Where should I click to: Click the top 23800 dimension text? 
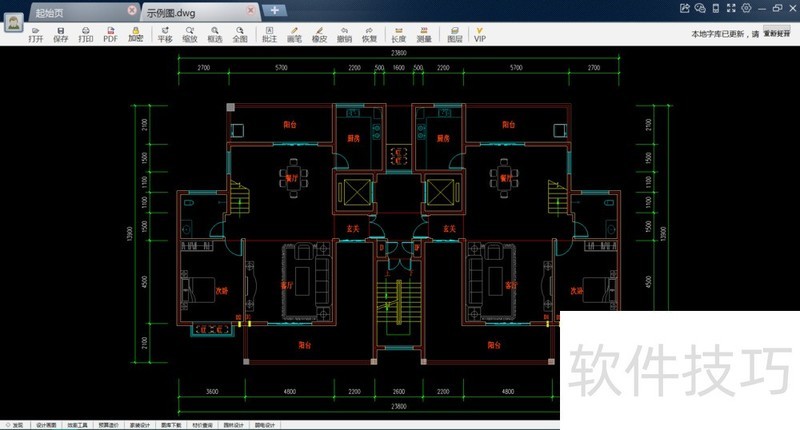click(398, 53)
